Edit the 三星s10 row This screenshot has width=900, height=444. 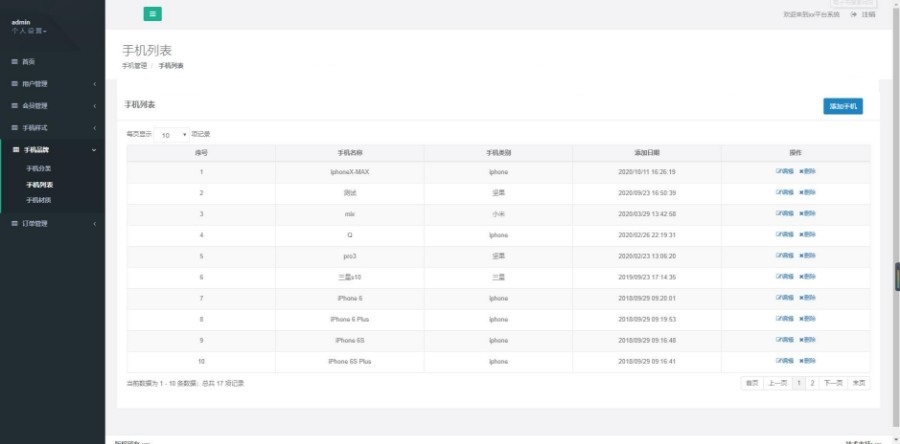pos(785,276)
